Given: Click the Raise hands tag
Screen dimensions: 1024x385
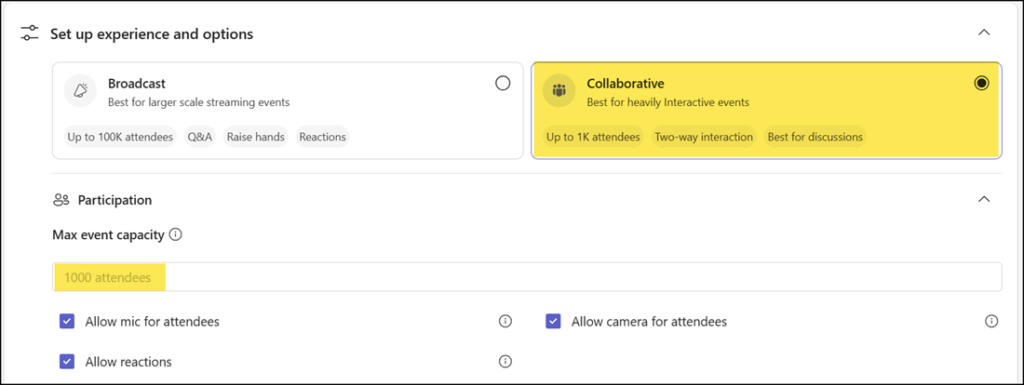Looking at the screenshot, I should [x=255, y=137].
